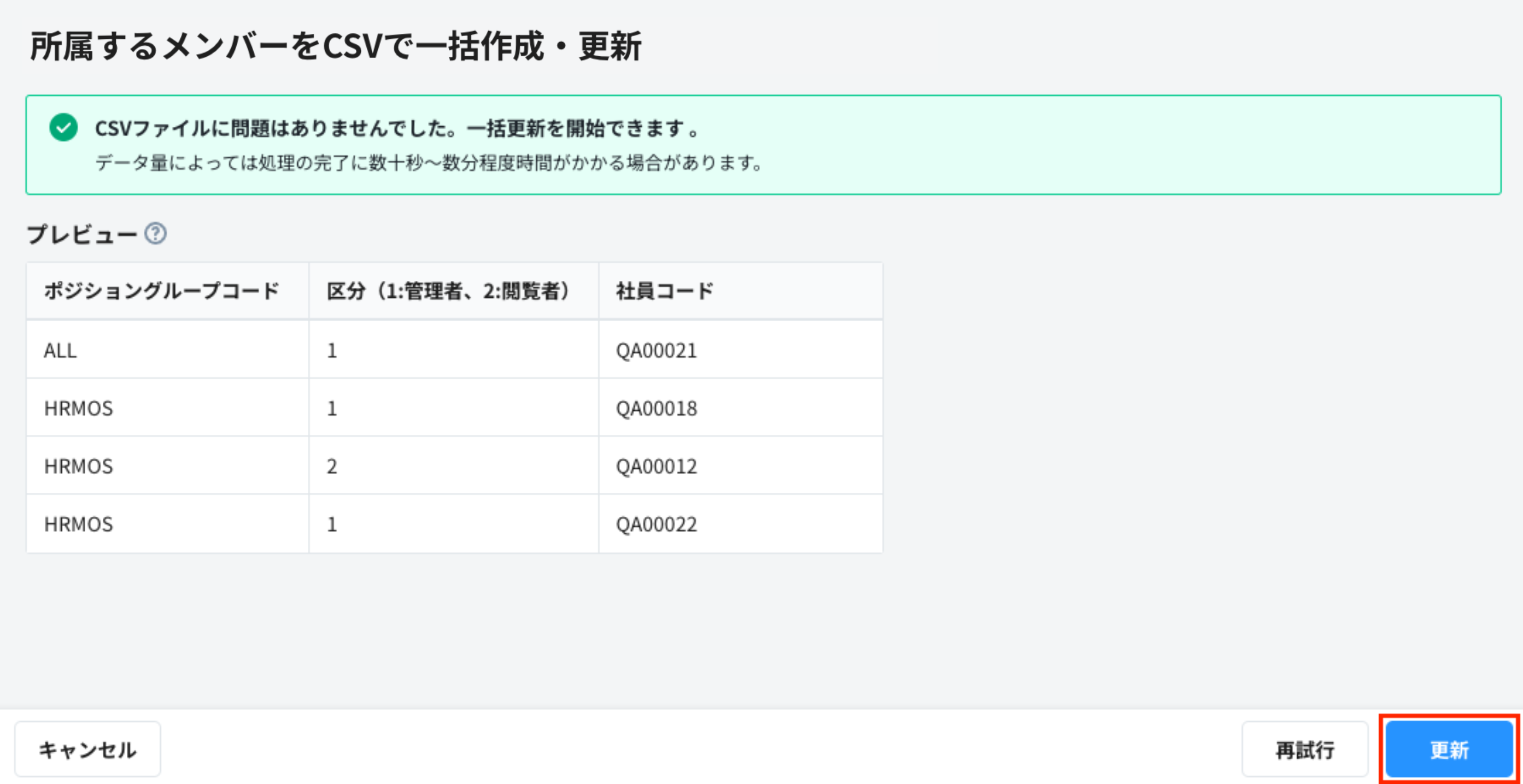Viewport: 1523px width, 784px height.
Task: Select the ALL group code cell
Action: click(60, 350)
